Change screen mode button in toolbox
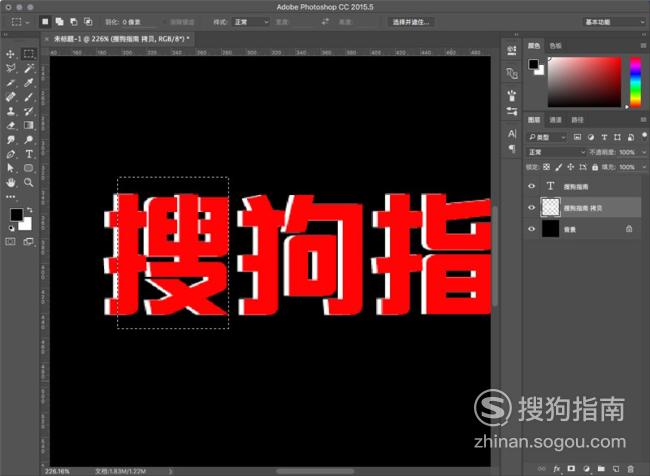The height and width of the screenshot is (476, 650). click(x=29, y=241)
